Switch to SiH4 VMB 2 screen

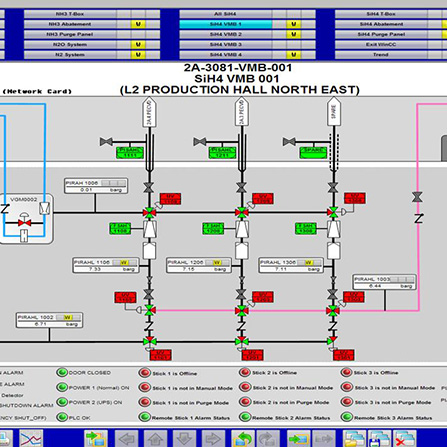point(226,34)
